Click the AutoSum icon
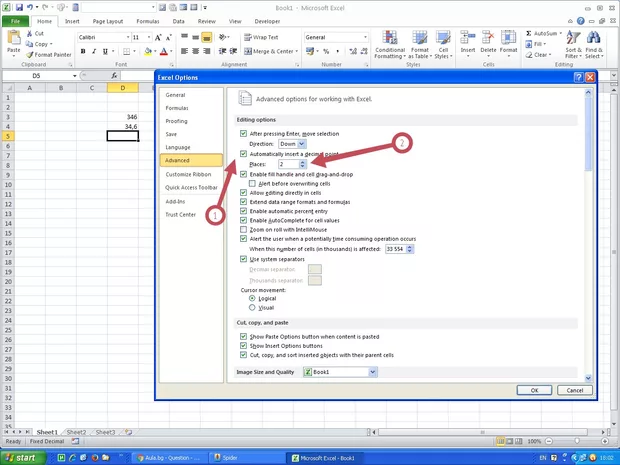The height and width of the screenshot is (465, 620). pos(541,33)
